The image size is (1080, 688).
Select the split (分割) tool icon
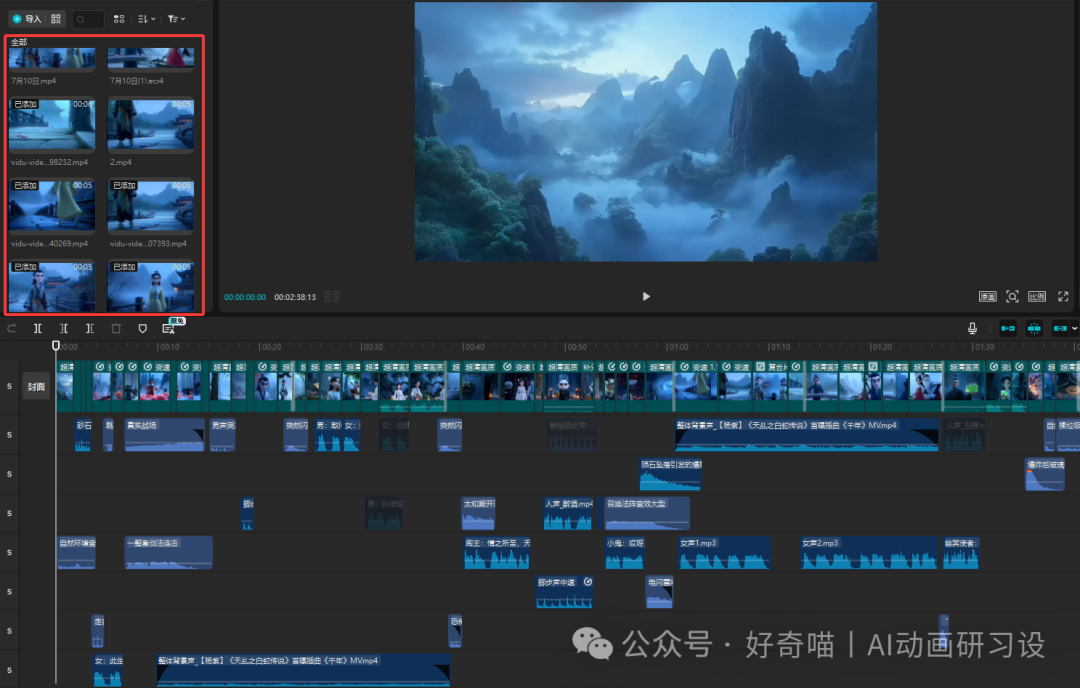tap(38, 328)
